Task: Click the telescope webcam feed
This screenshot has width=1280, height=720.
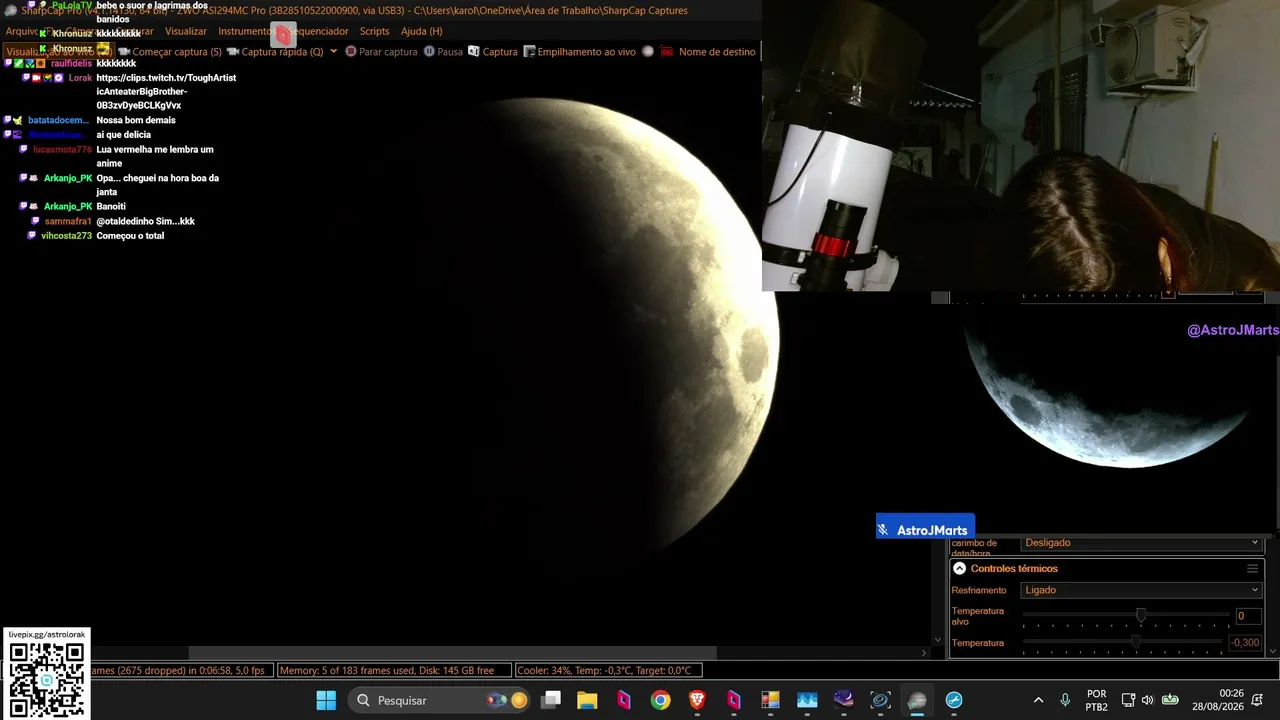Action: 1021,145
